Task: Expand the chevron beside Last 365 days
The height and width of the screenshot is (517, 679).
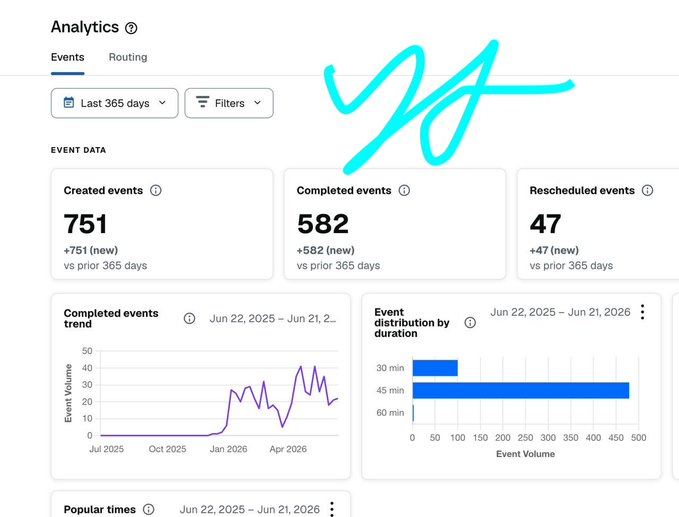Action: (x=162, y=103)
